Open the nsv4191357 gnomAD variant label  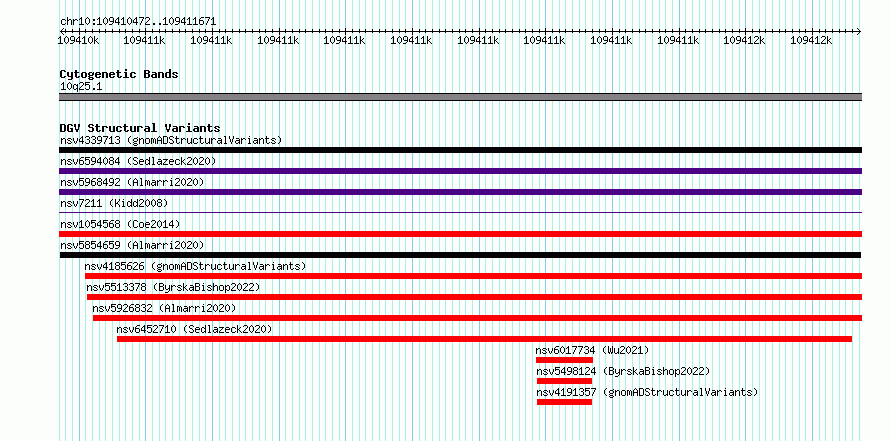tap(647, 392)
